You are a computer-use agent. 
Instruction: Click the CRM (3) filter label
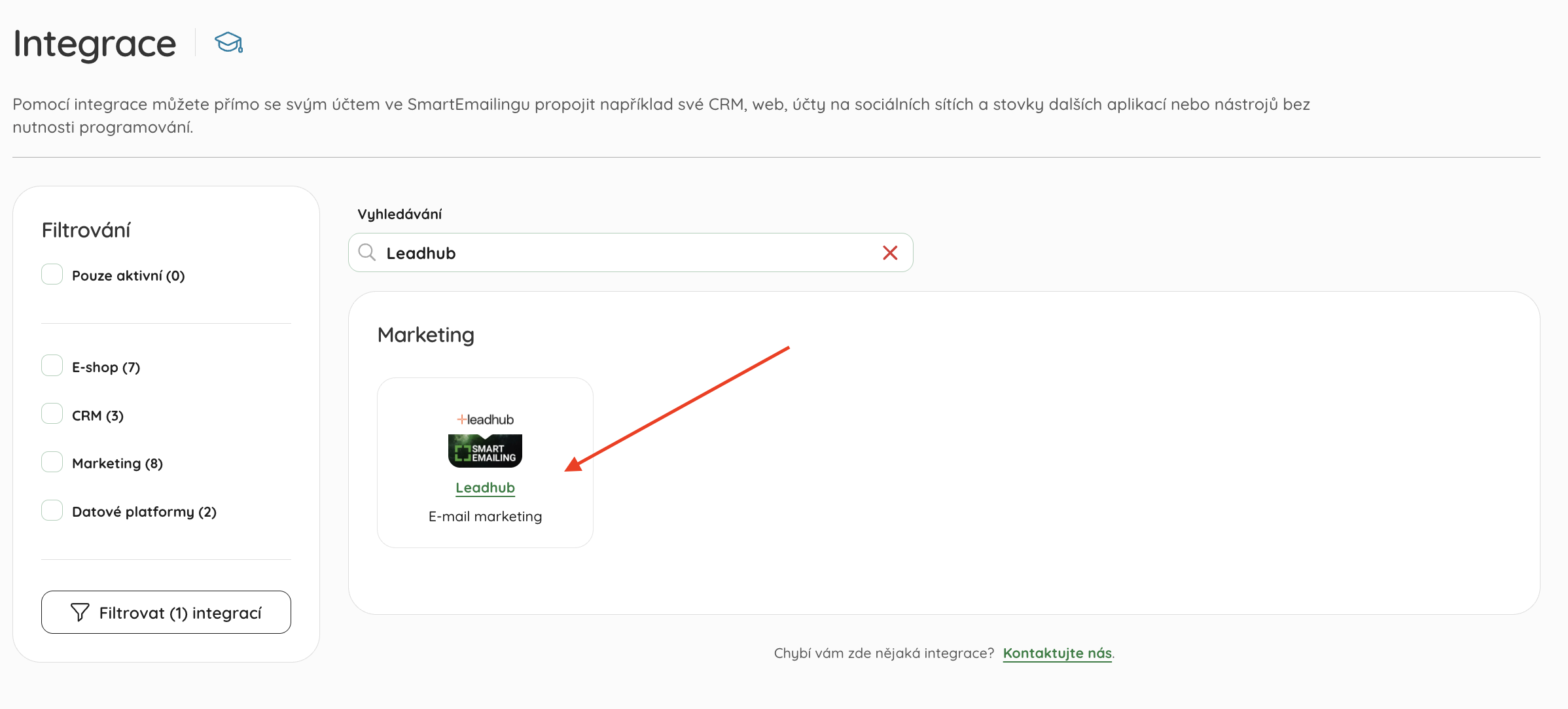click(98, 415)
